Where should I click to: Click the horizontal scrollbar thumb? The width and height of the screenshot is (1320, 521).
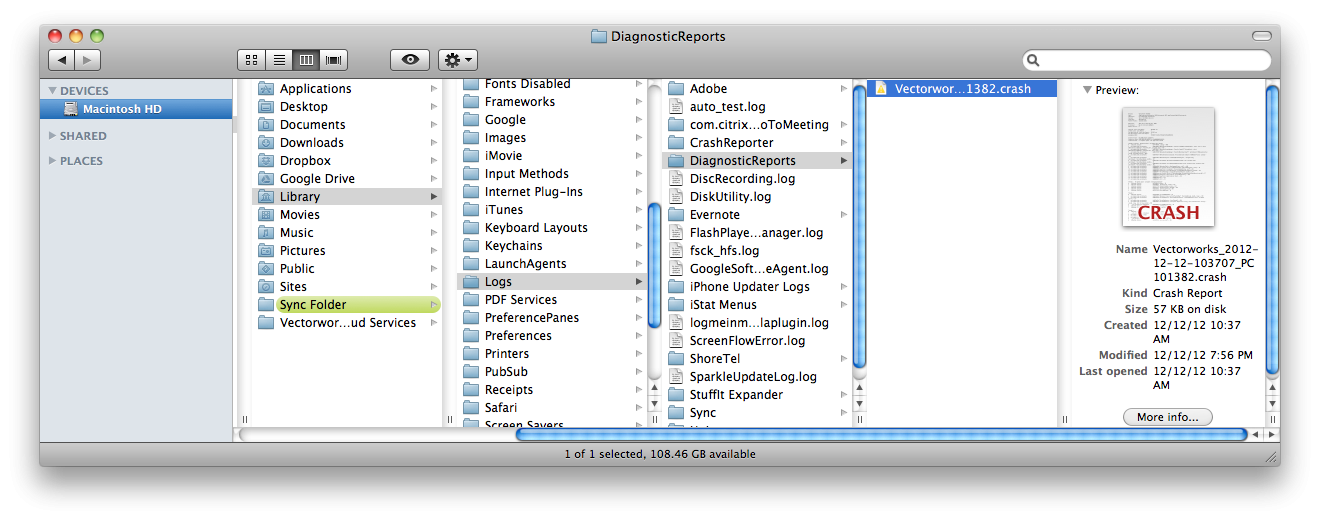point(880,434)
